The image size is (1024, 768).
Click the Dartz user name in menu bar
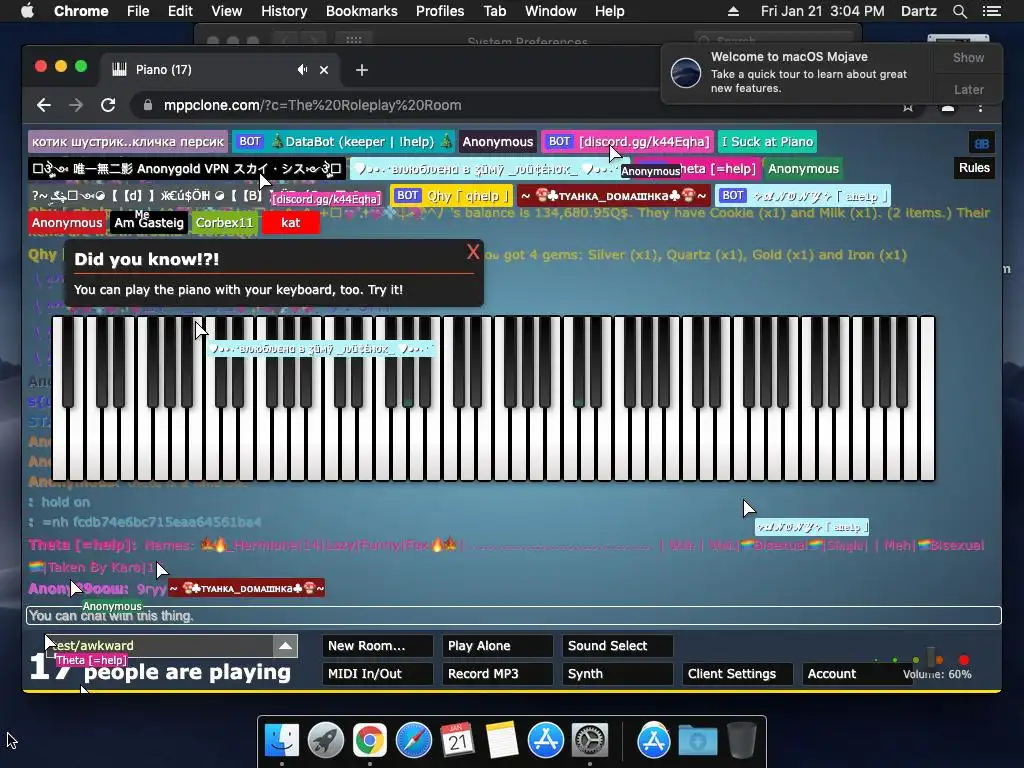918,11
